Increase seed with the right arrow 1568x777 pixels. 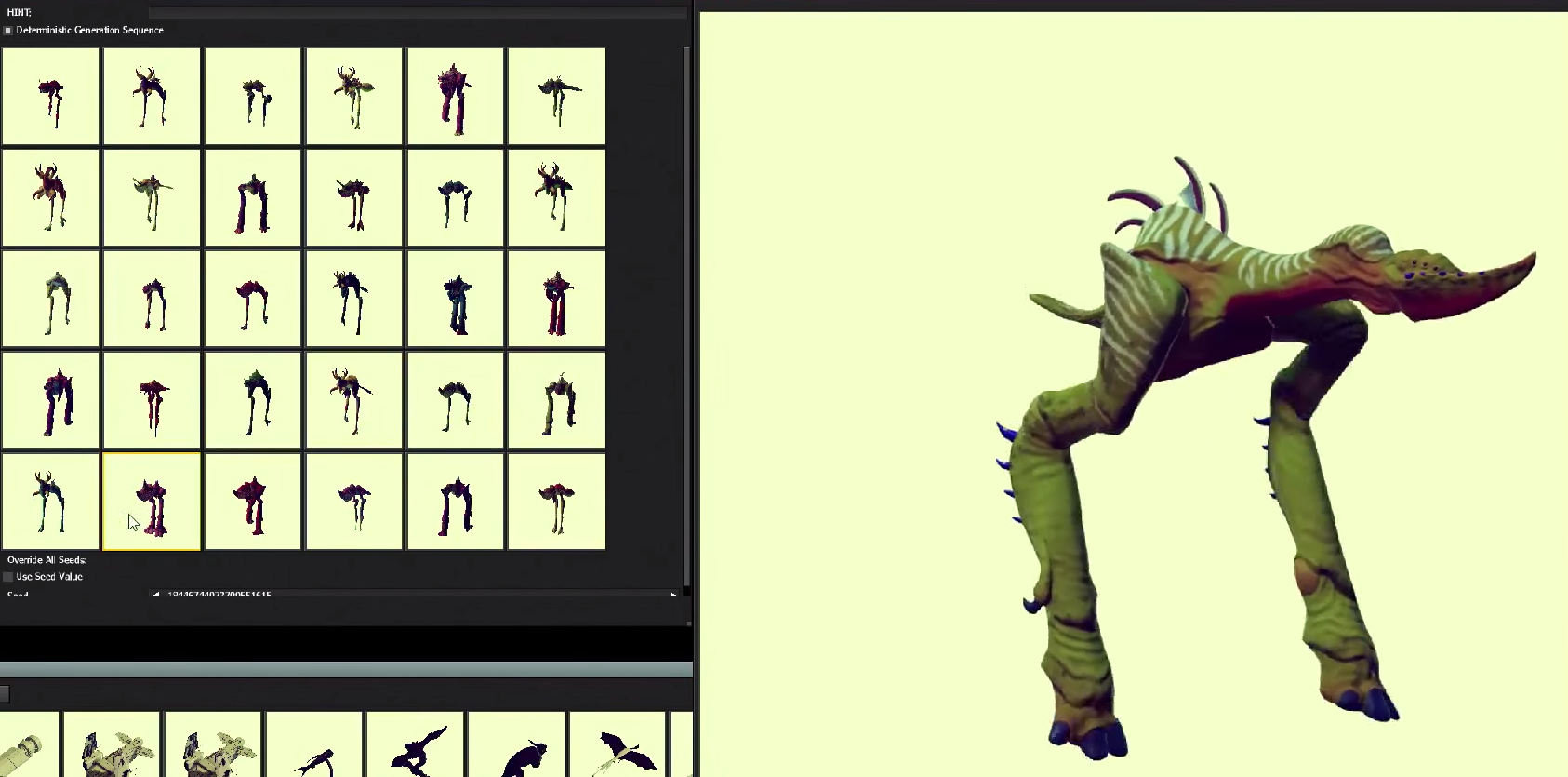pos(672,594)
